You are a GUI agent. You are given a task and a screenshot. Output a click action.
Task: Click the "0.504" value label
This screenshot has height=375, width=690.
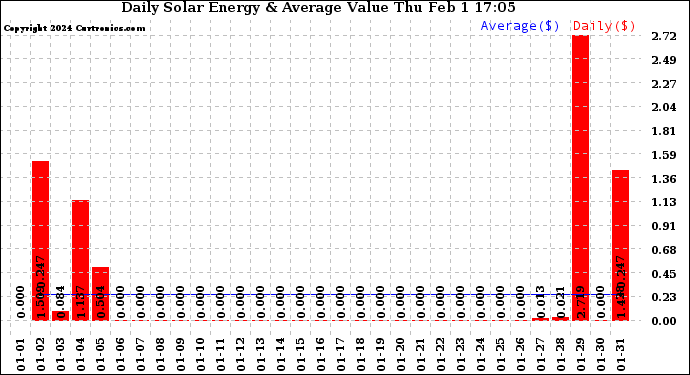pos(101,302)
